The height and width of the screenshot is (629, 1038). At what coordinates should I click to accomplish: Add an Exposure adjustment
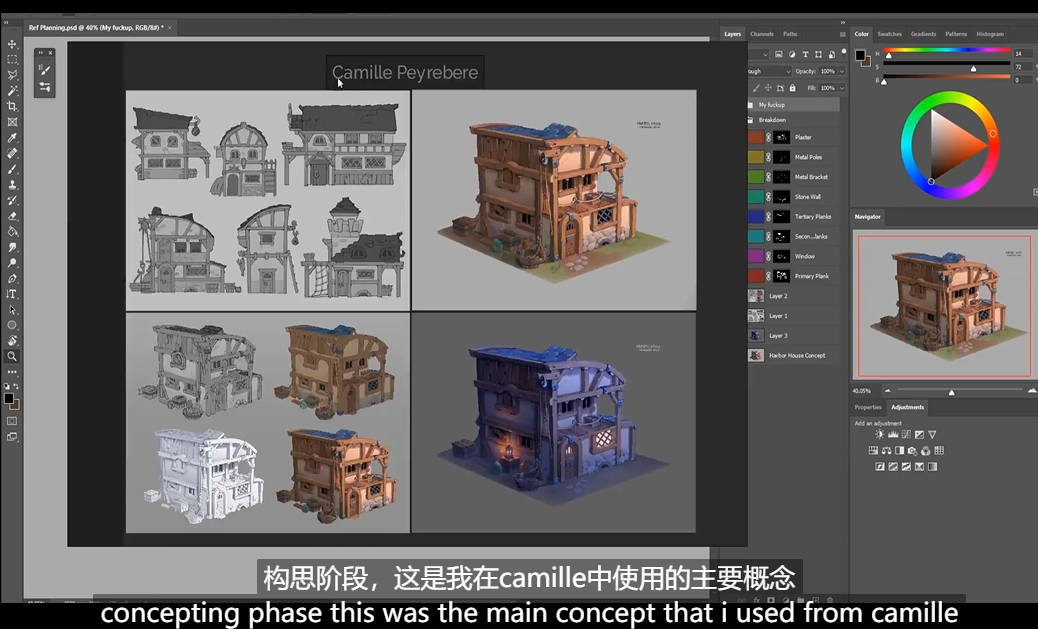919,434
